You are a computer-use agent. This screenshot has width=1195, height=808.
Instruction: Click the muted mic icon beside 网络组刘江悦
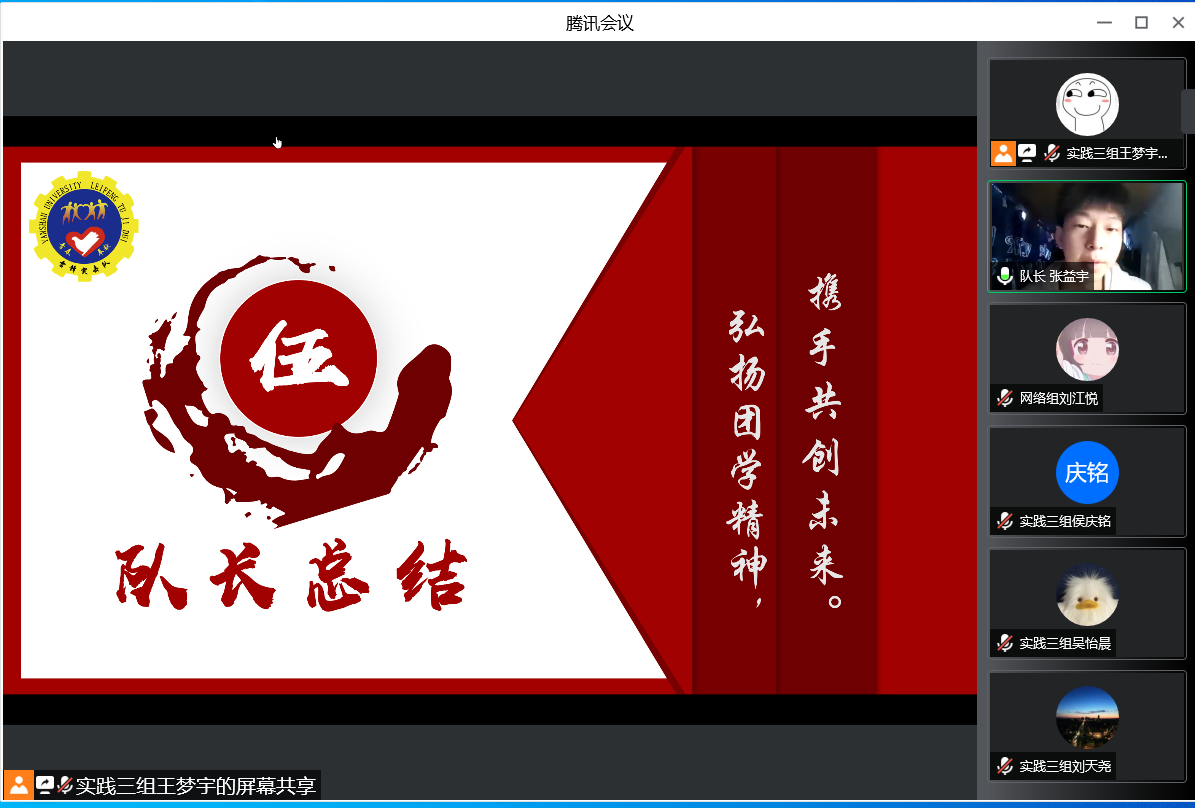coord(1004,398)
